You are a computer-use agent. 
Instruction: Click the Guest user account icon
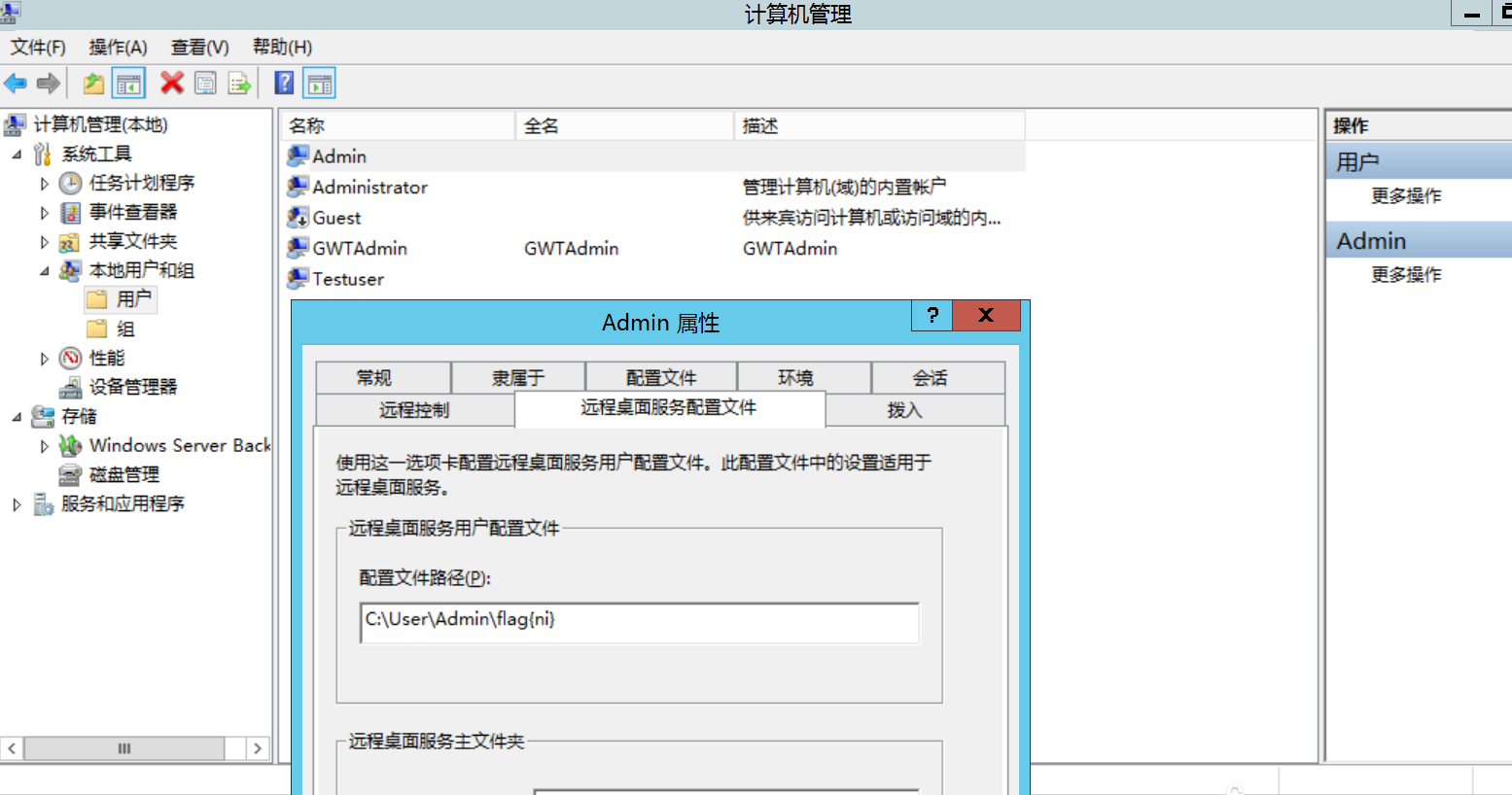point(298,218)
